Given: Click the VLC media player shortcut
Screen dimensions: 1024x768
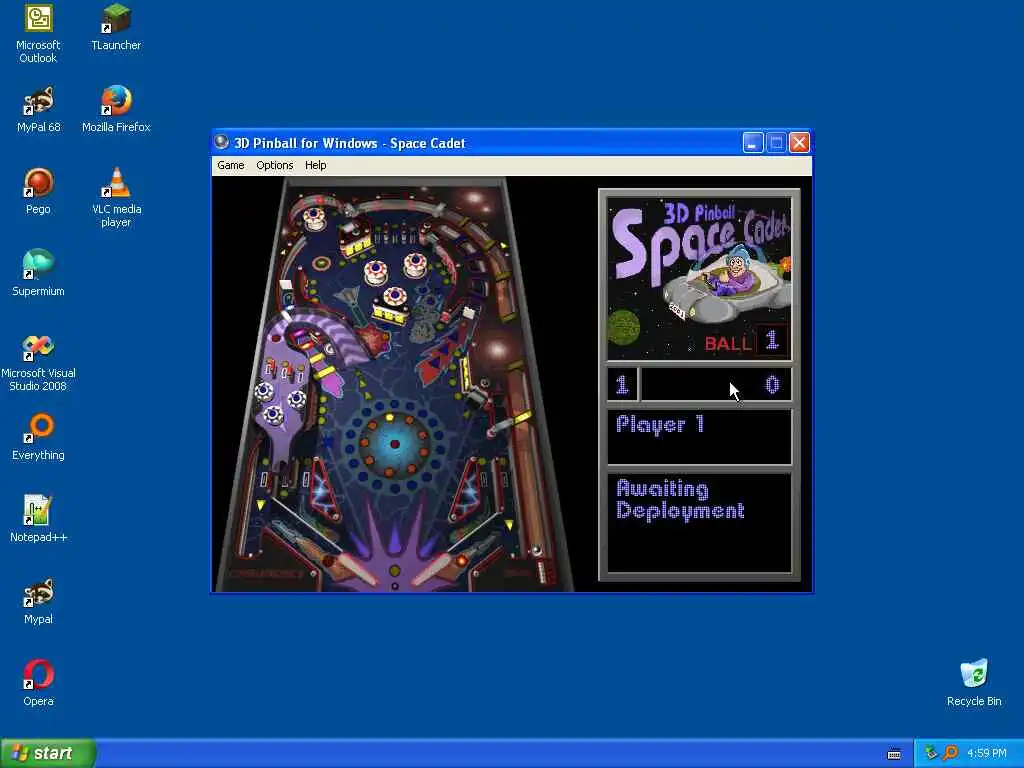Looking at the screenshot, I should pyautogui.click(x=116, y=198).
